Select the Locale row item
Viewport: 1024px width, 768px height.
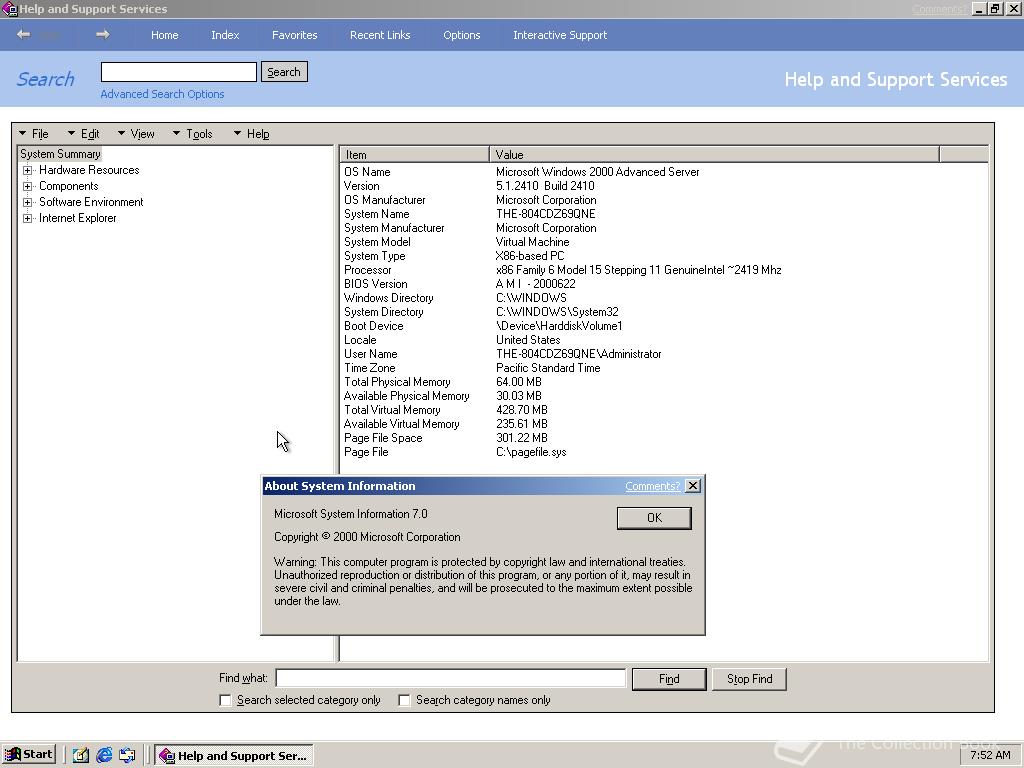pos(360,340)
